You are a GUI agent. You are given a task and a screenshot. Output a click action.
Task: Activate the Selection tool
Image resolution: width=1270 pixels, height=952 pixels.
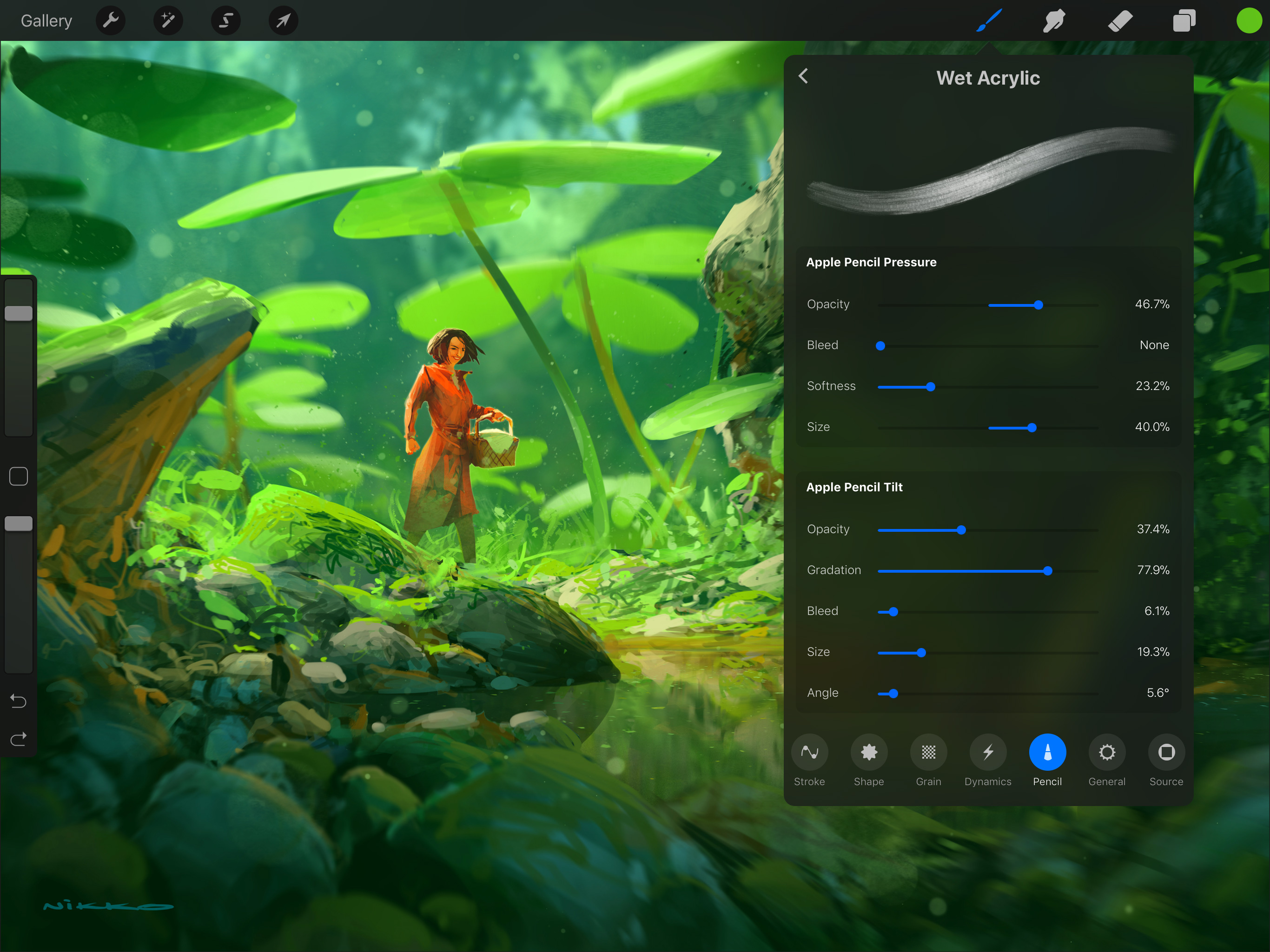point(225,20)
